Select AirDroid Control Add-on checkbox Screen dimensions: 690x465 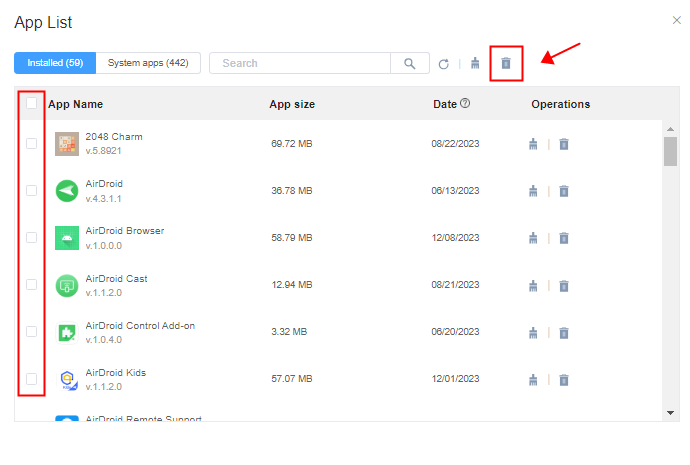pos(31,332)
